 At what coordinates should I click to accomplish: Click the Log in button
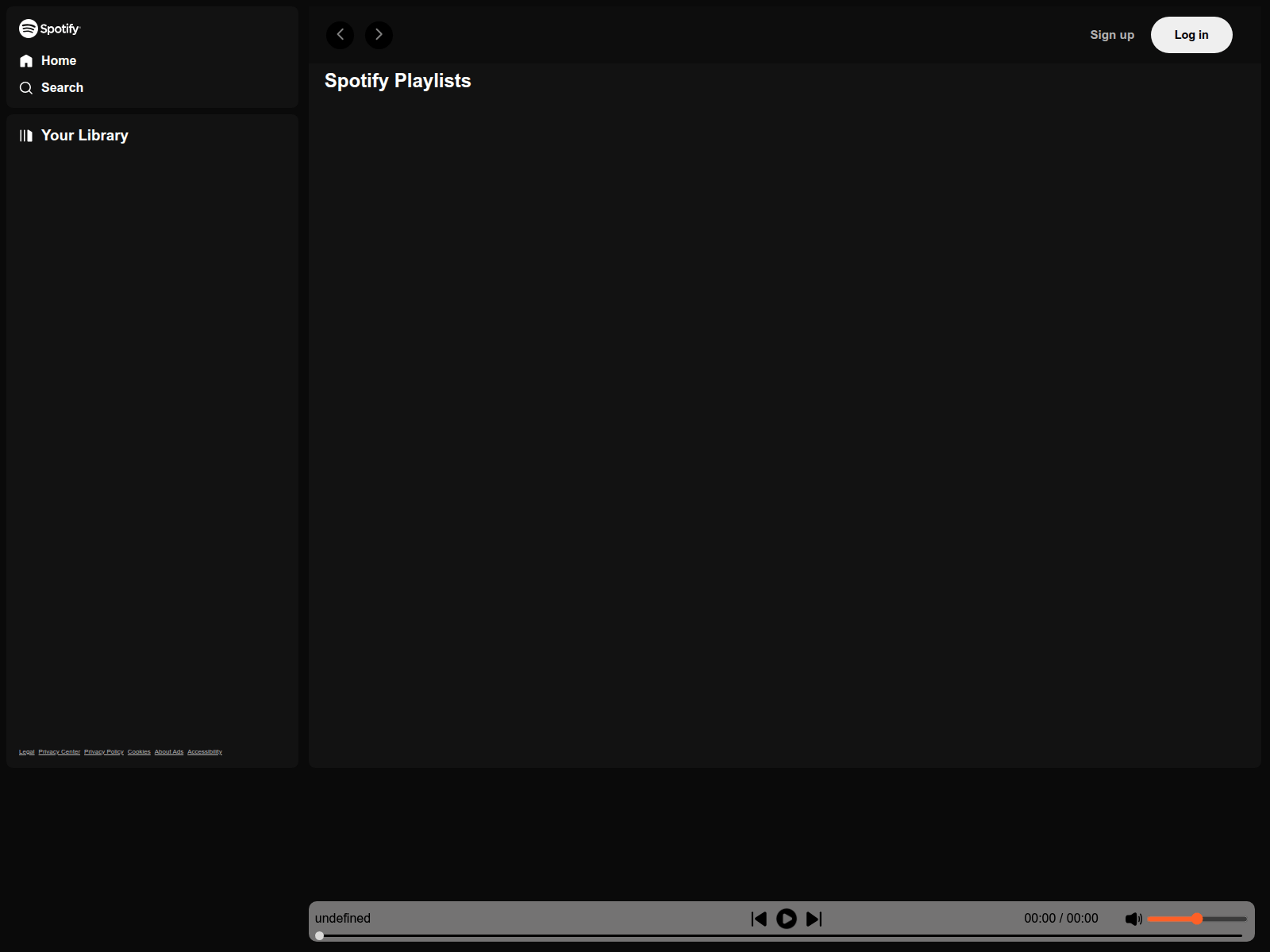point(1191,35)
